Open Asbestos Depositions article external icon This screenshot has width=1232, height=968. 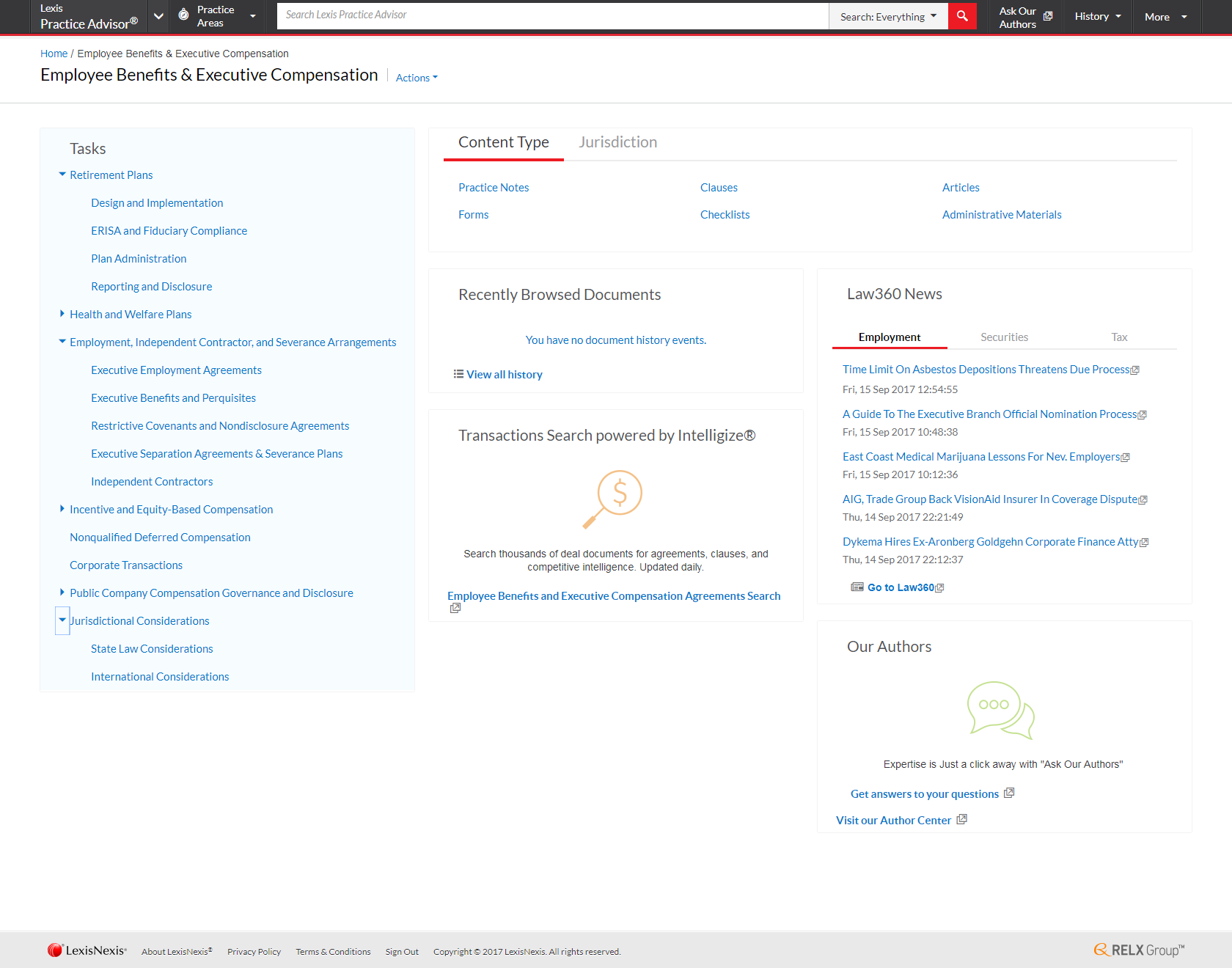coord(1135,370)
